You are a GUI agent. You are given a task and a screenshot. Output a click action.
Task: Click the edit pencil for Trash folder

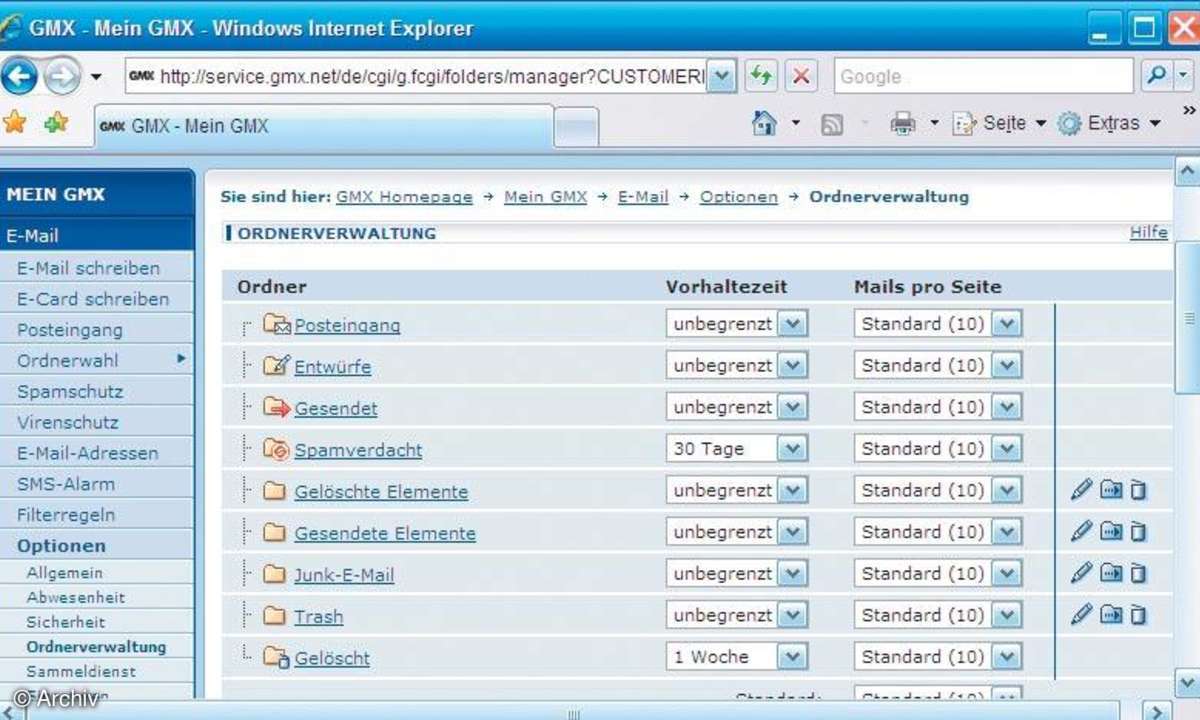(1081, 614)
